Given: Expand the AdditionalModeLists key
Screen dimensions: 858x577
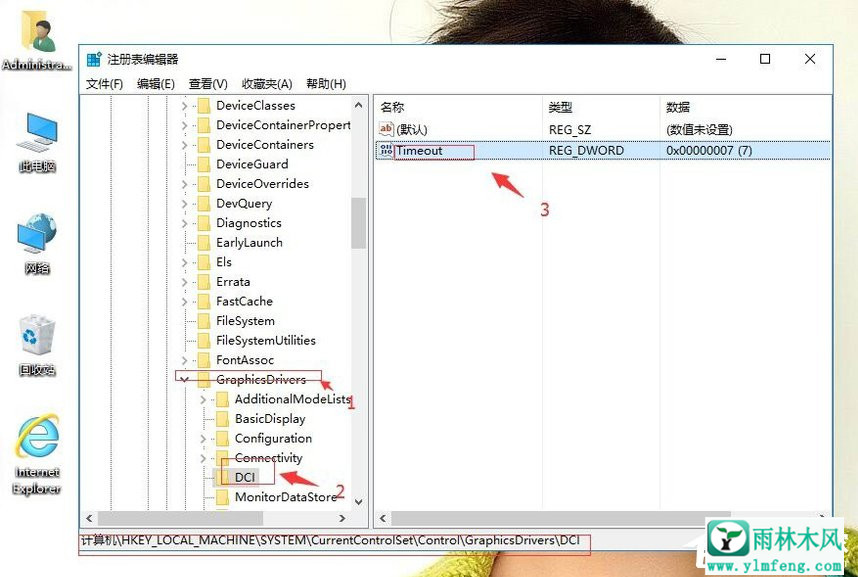Looking at the screenshot, I should [203, 400].
